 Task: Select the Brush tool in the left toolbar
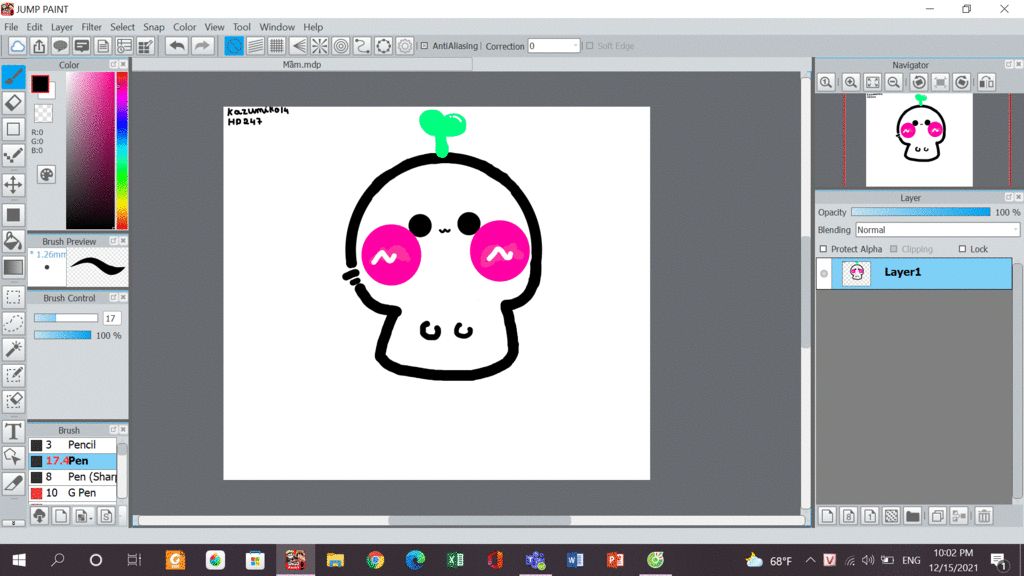[x=14, y=77]
